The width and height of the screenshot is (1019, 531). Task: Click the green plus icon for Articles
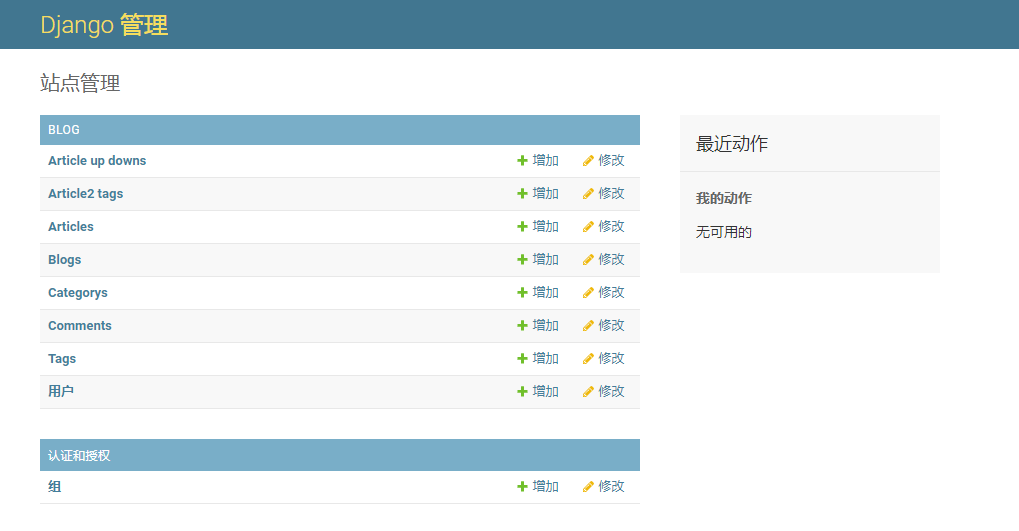coord(522,226)
